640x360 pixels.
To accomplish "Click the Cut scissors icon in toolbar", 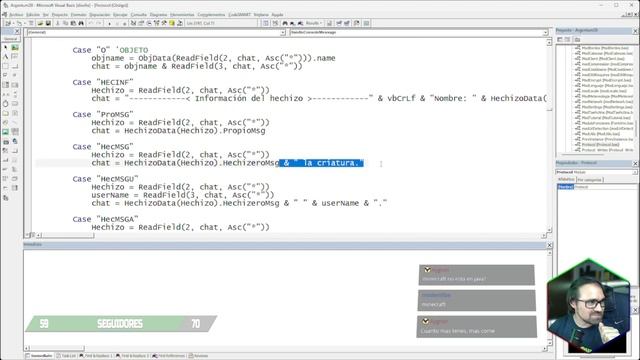I will (58, 23).
